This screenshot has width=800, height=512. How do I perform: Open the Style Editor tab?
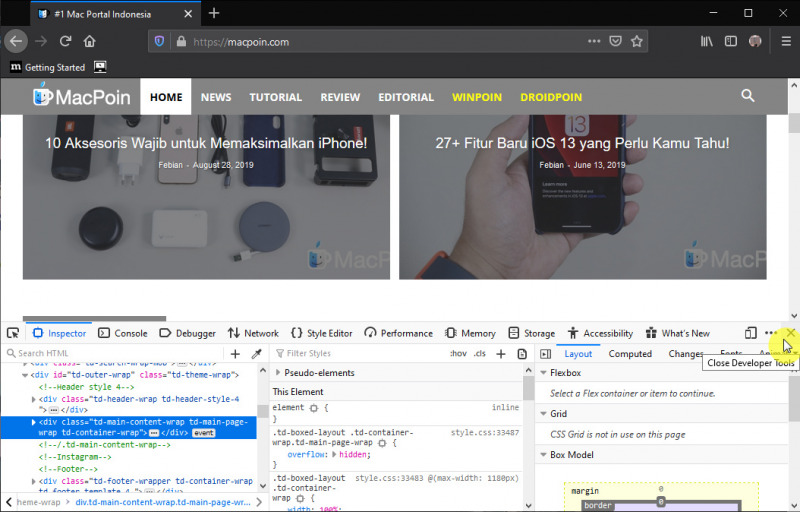[321, 333]
